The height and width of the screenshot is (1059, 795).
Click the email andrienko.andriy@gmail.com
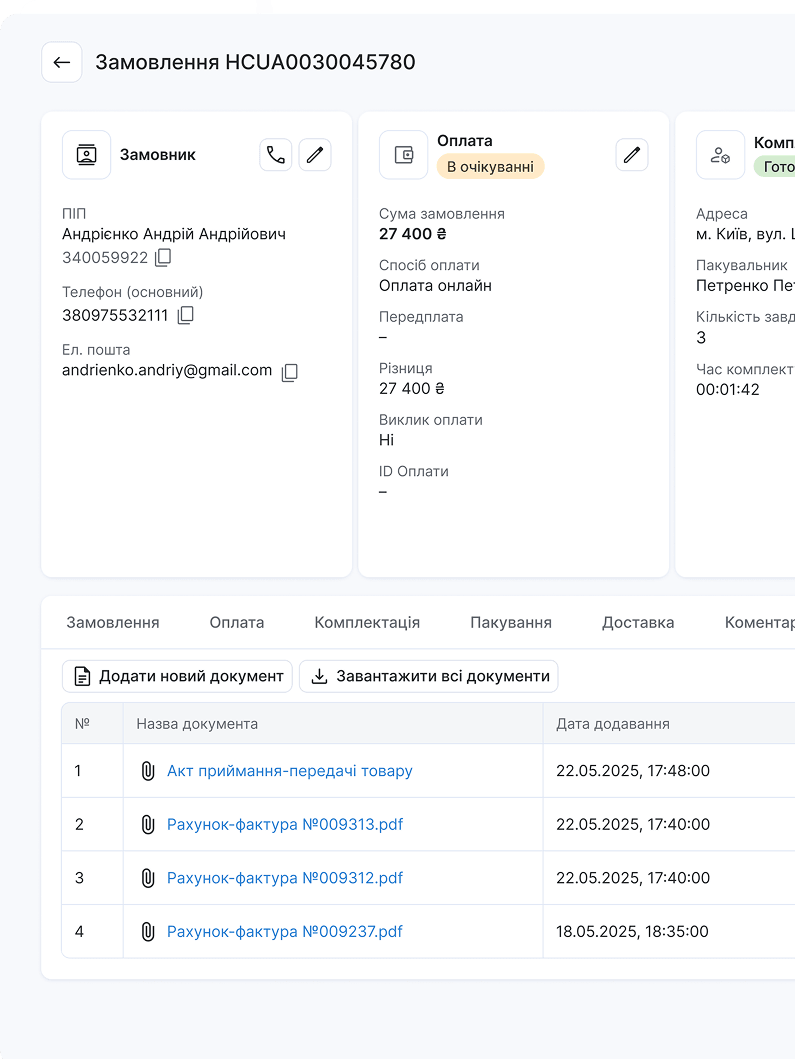pos(167,371)
